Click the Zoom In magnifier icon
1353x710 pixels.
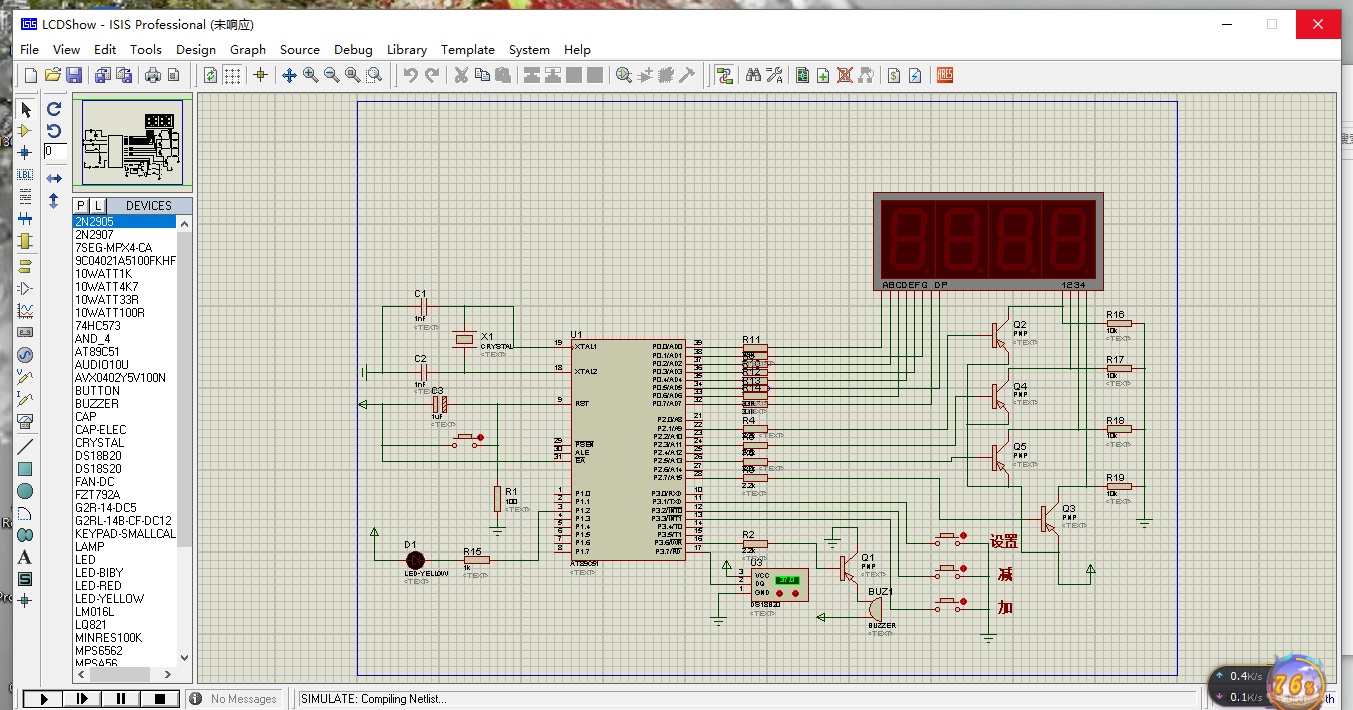310,75
